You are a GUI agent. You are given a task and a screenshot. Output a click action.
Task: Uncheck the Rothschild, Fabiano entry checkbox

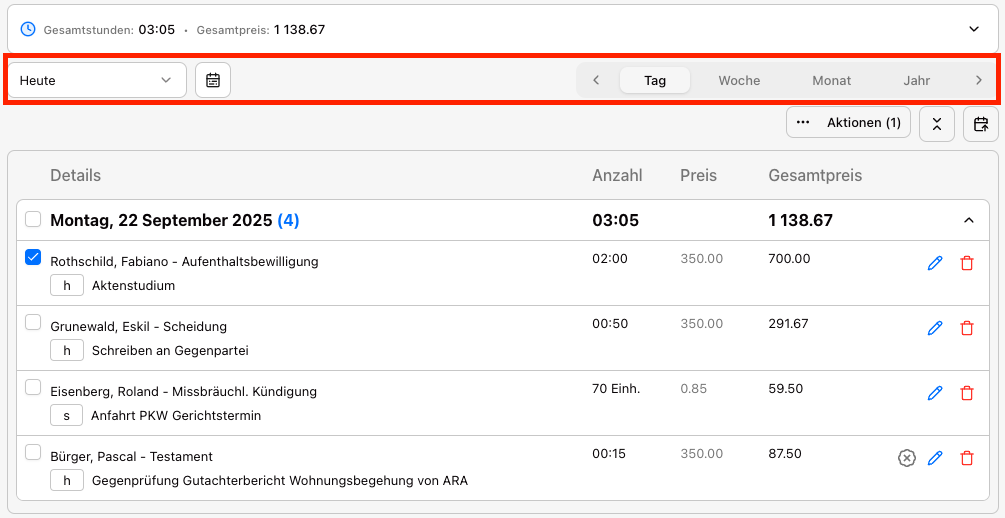[33, 258]
